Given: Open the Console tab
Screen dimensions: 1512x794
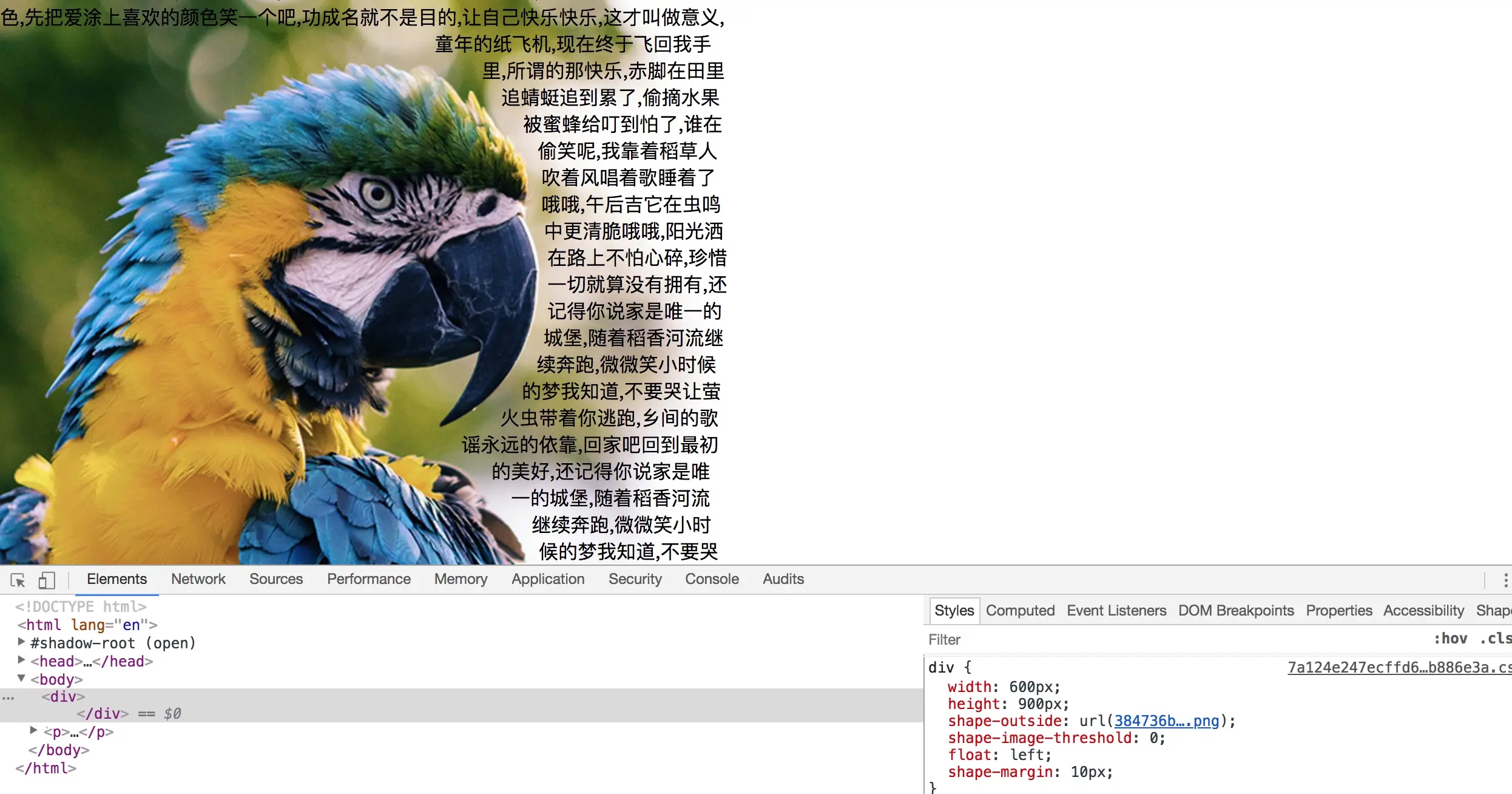Looking at the screenshot, I should tap(712, 579).
